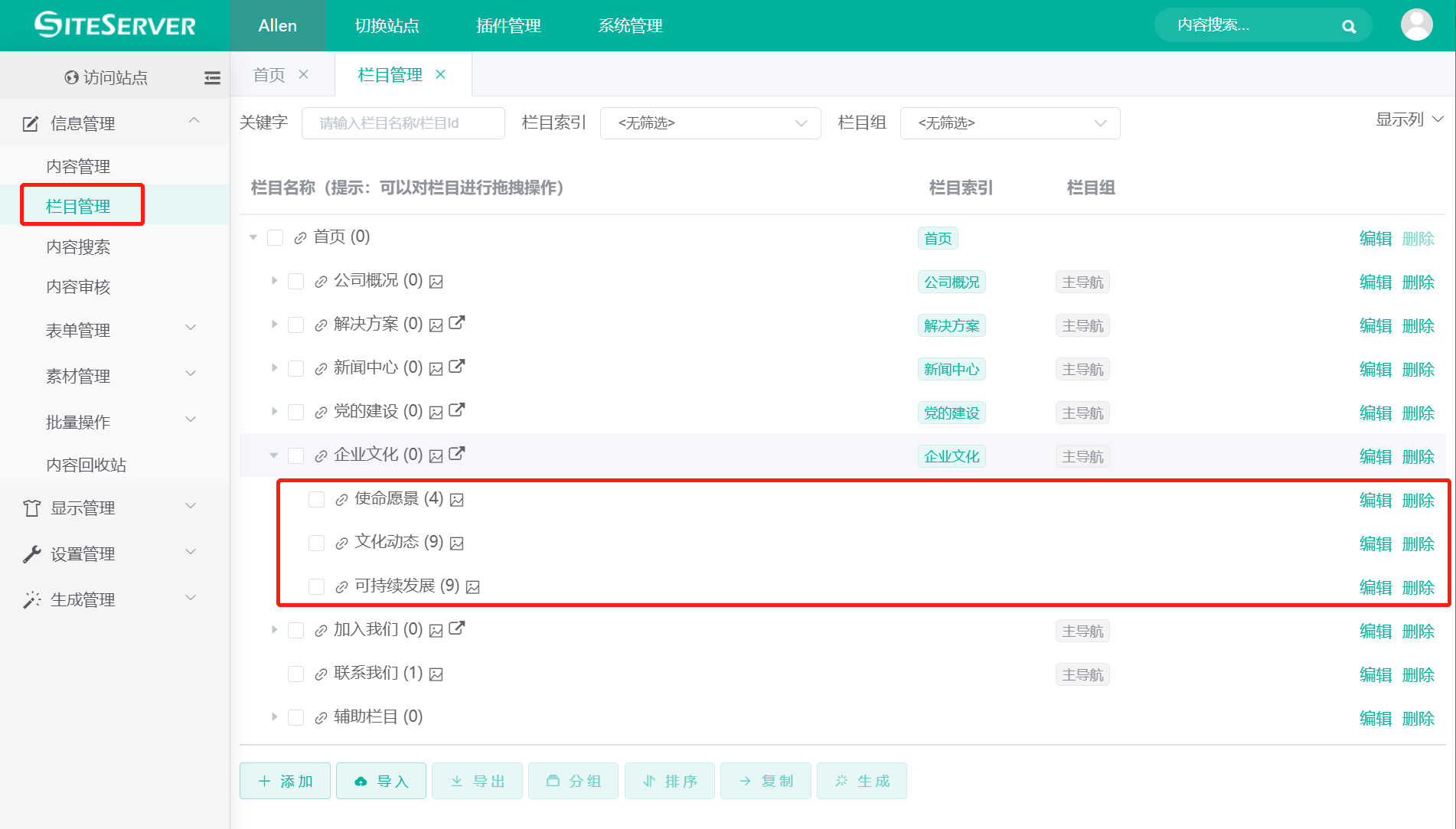The height and width of the screenshot is (829, 1456).
Task: Click the SiteServer logo
Action: 113,24
